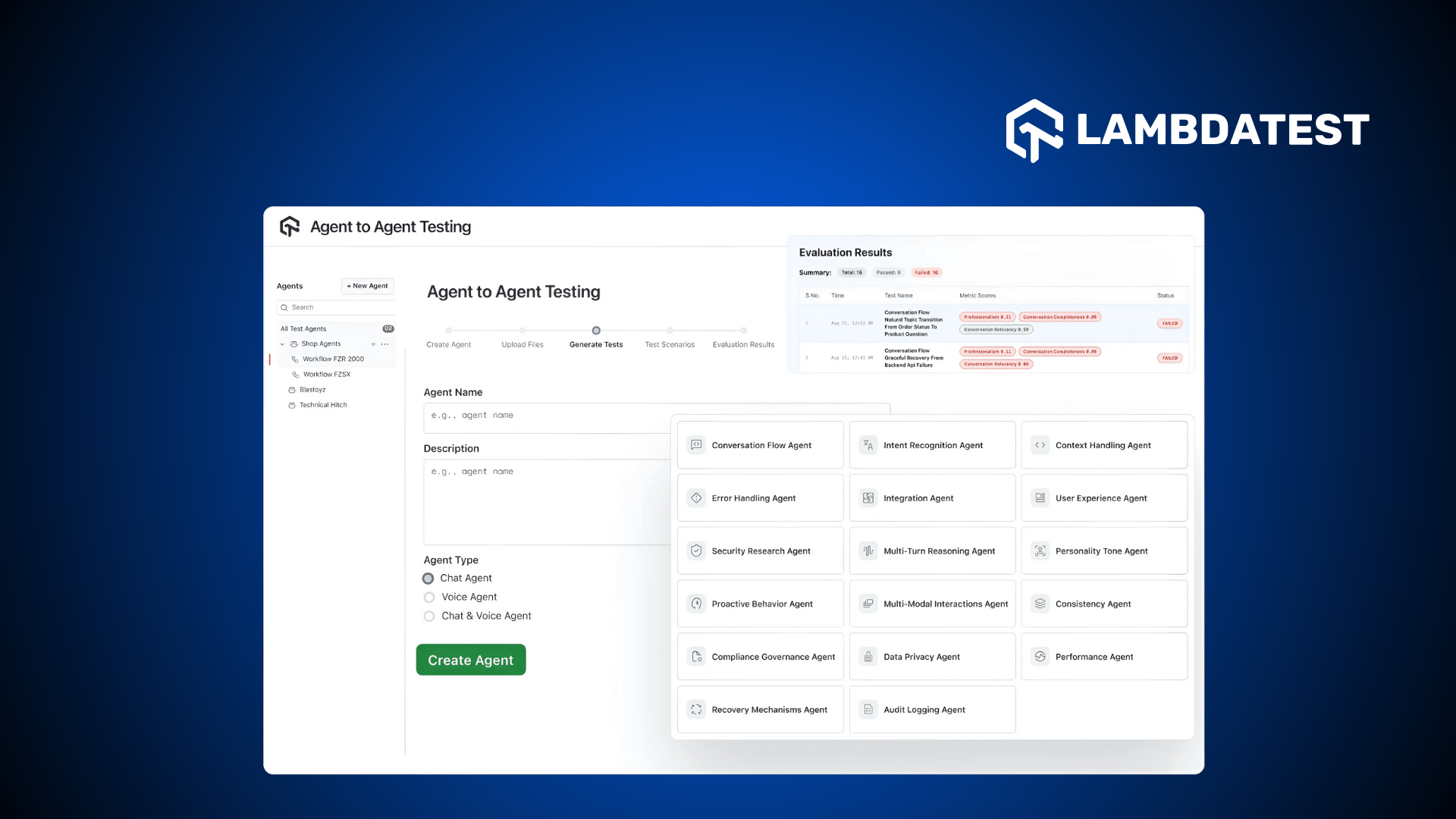Click the Conversation Relevancy 0.00 metric chip
Screen dimensions: 1456x819
tap(996, 364)
